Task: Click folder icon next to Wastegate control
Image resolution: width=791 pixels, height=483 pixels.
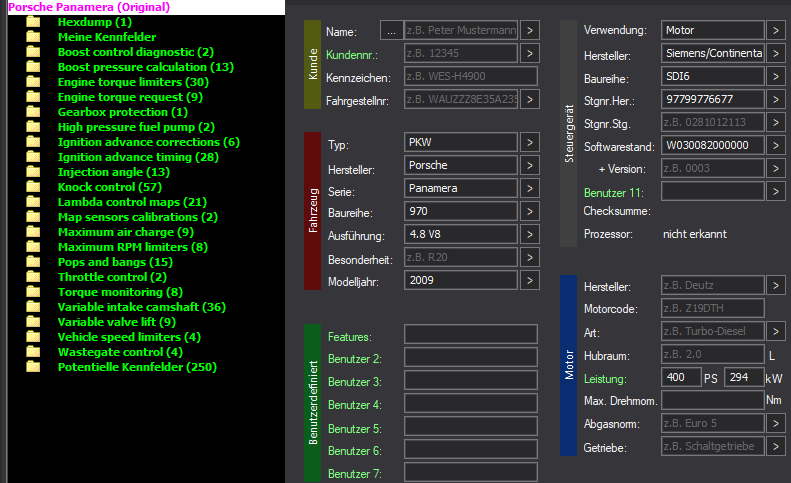Action: click(x=33, y=352)
